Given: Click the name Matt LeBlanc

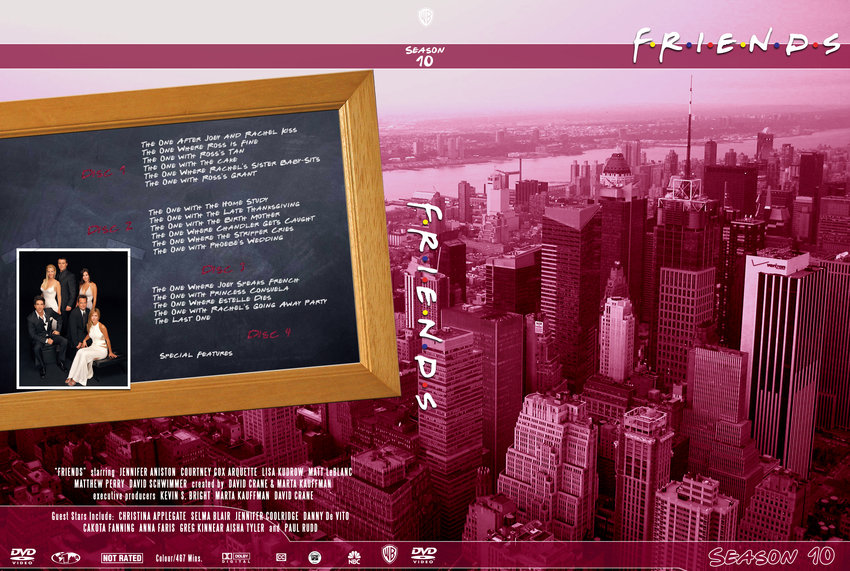Looking at the screenshot, I should tap(330, 472).
